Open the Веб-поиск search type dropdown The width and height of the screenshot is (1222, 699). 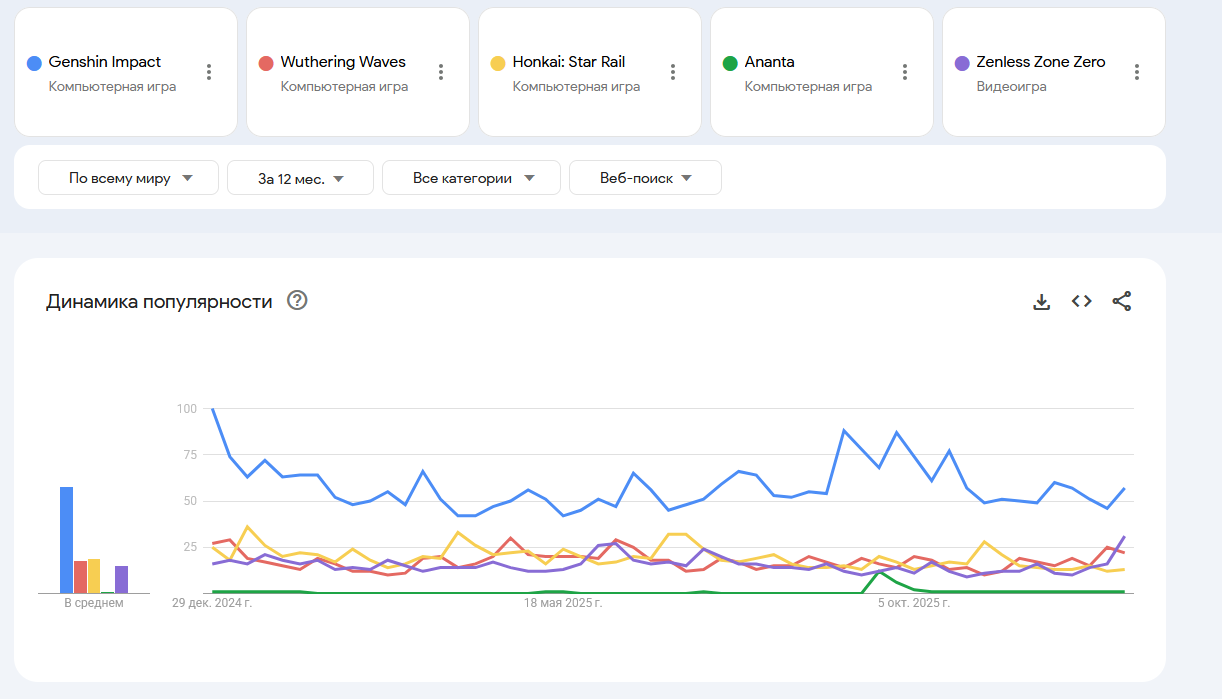645,178
